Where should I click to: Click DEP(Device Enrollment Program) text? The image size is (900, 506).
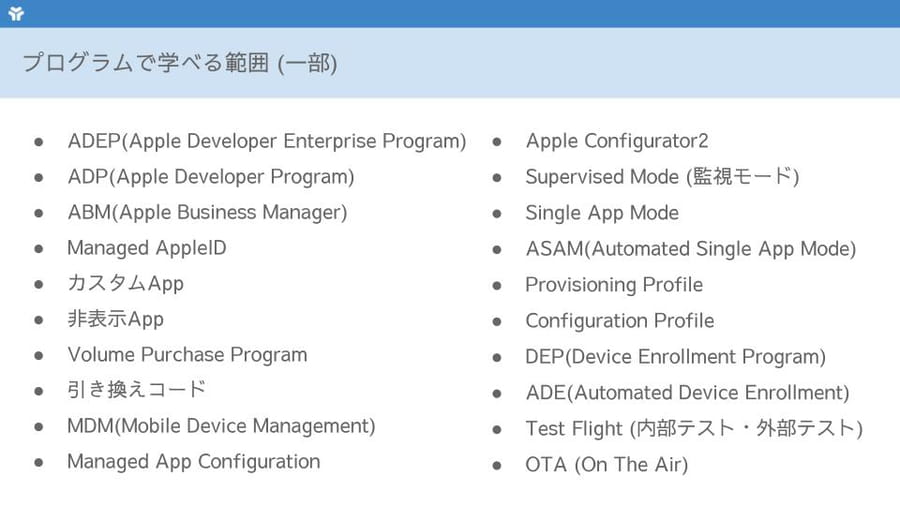click(676, 357)
